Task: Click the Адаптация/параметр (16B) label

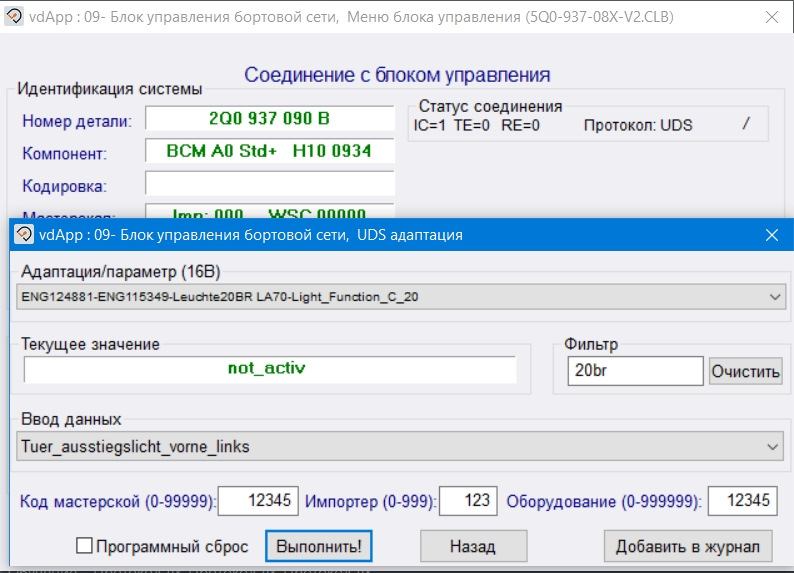Action: (121, 272)
